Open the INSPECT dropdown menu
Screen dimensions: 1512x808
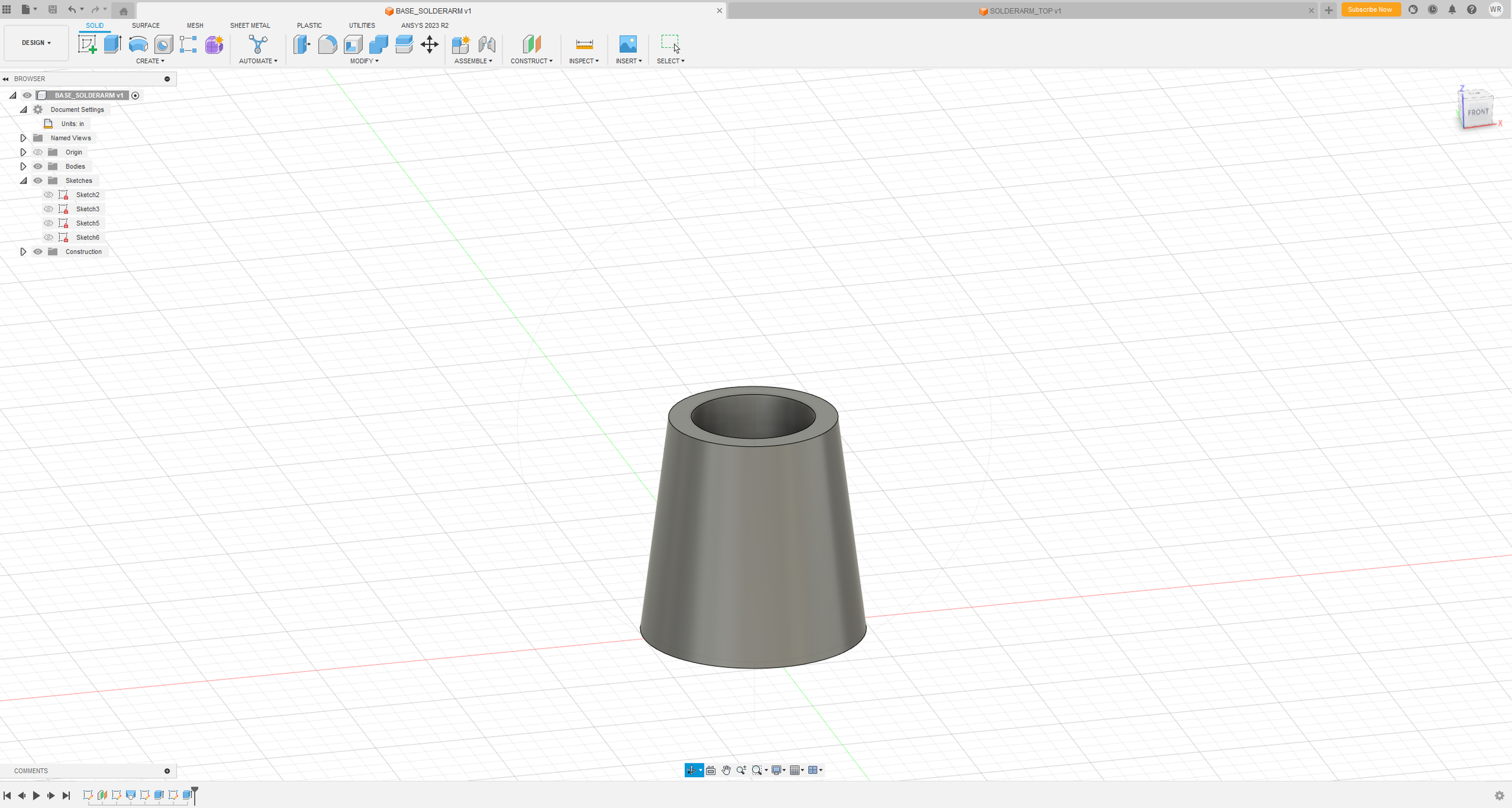pyautogui.click(x=584, y=61)
